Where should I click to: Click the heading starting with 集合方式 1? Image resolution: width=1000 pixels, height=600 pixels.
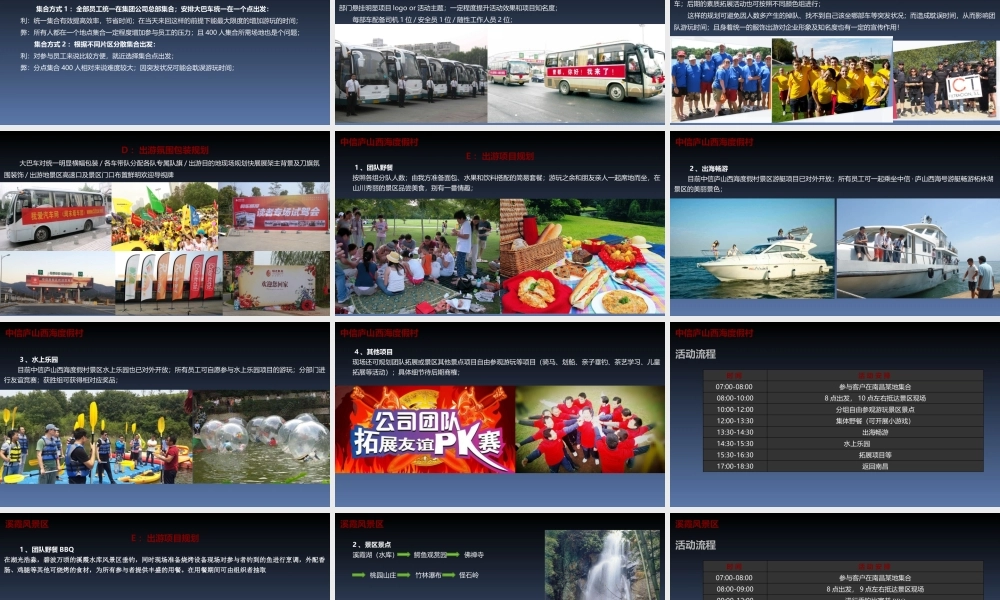152,9
